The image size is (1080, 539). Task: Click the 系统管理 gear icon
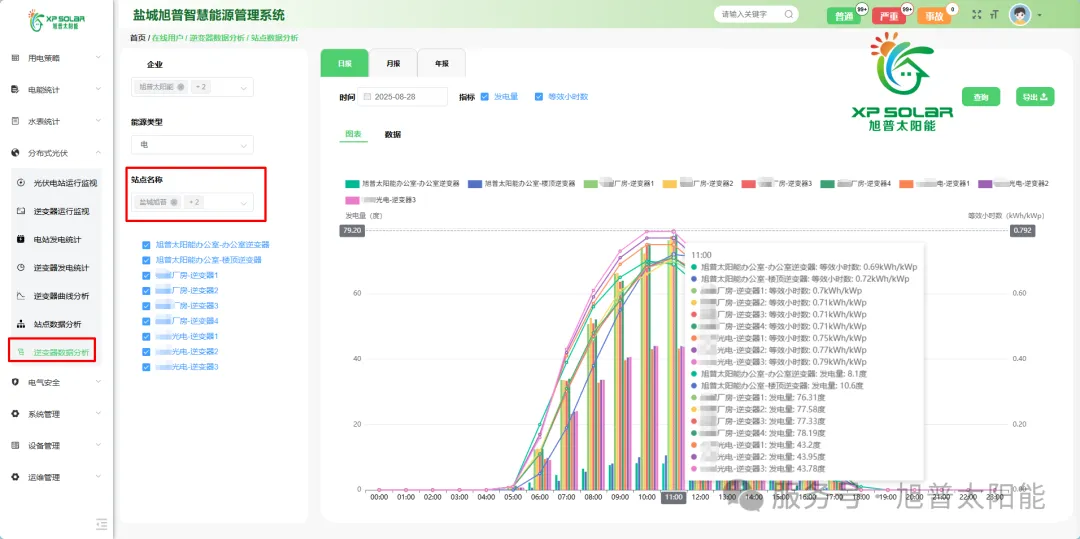click(16, 414)
